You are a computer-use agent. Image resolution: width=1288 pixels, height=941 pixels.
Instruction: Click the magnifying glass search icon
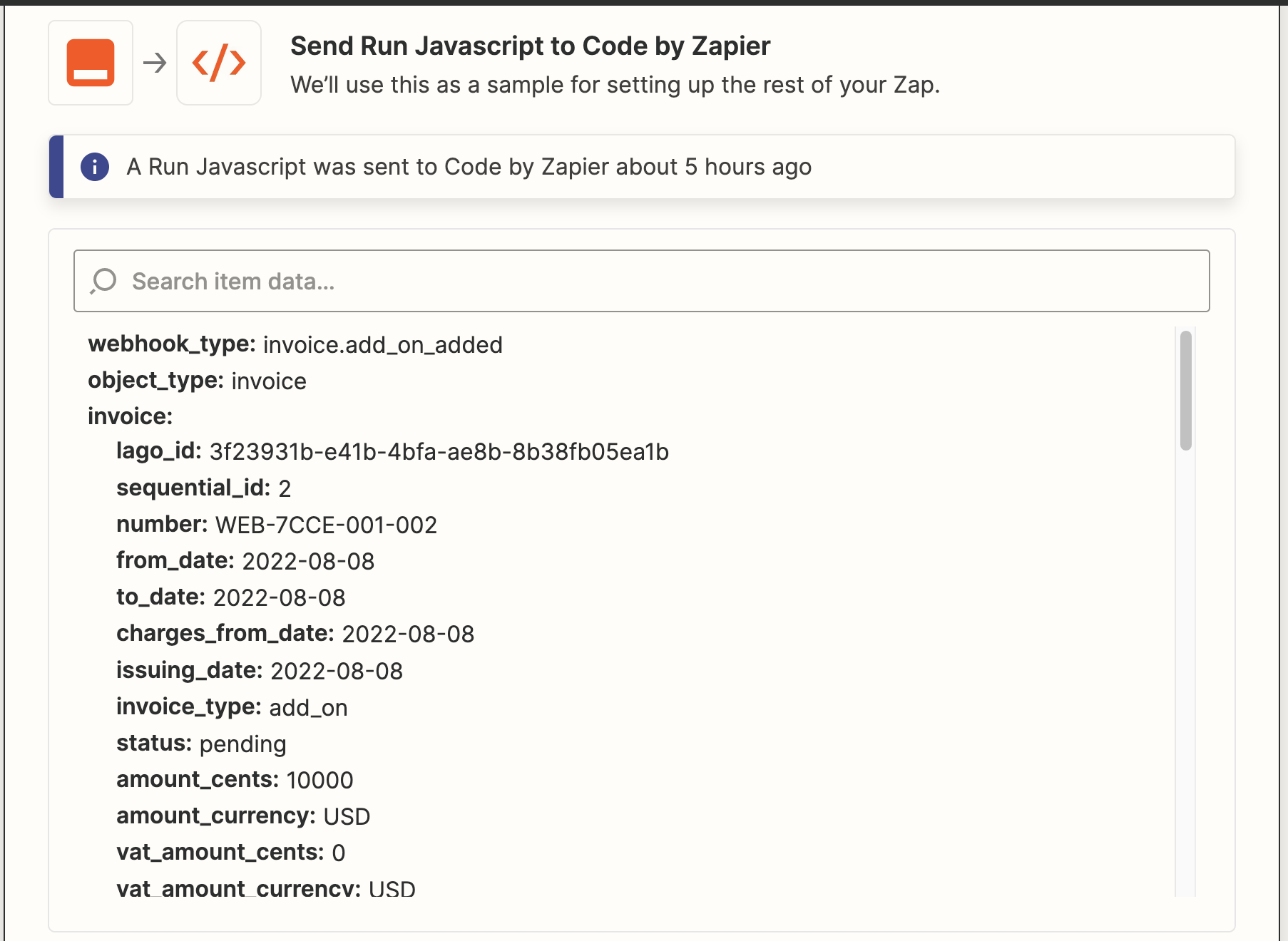pyautogui.click(x=103, y=281)
